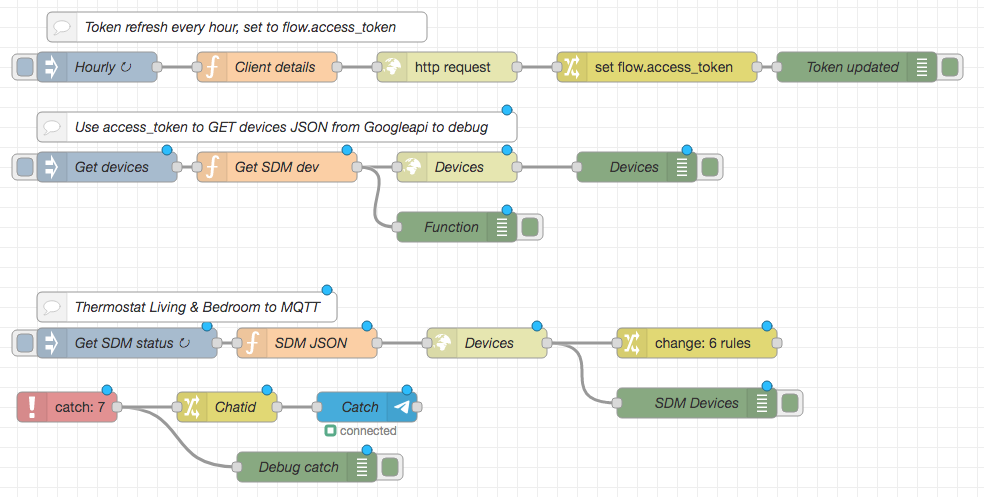
Task: Click the Get SDM status arrow icon
Action: (x=50, y=343)
